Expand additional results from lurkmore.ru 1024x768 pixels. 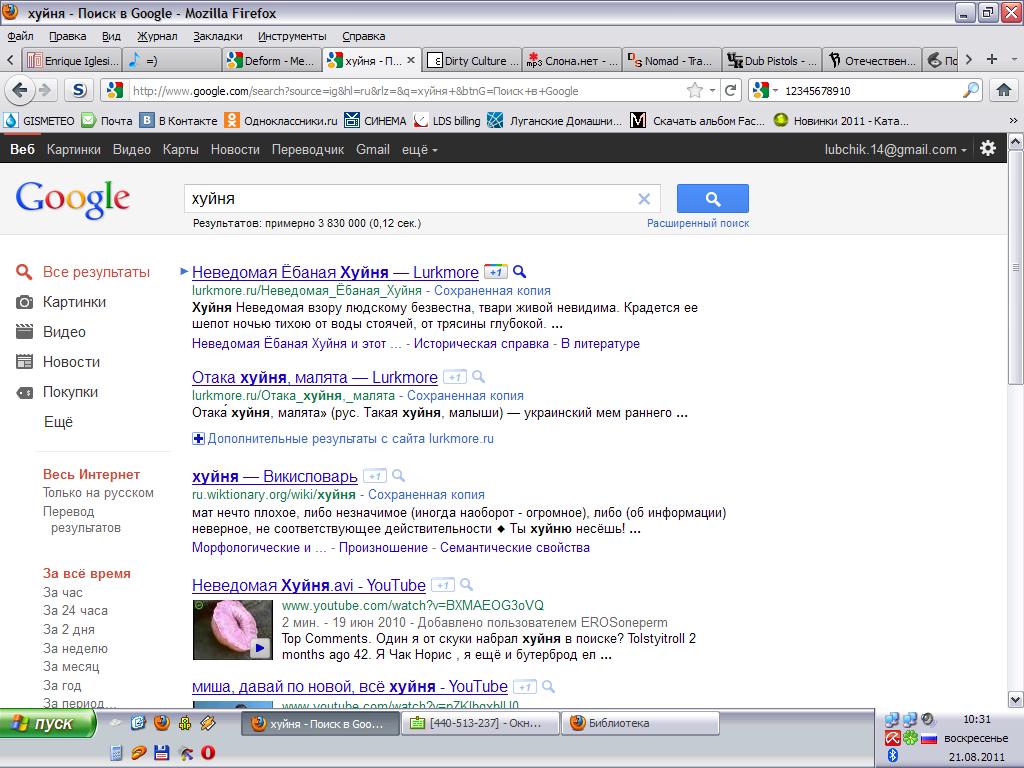coord(343,439)
